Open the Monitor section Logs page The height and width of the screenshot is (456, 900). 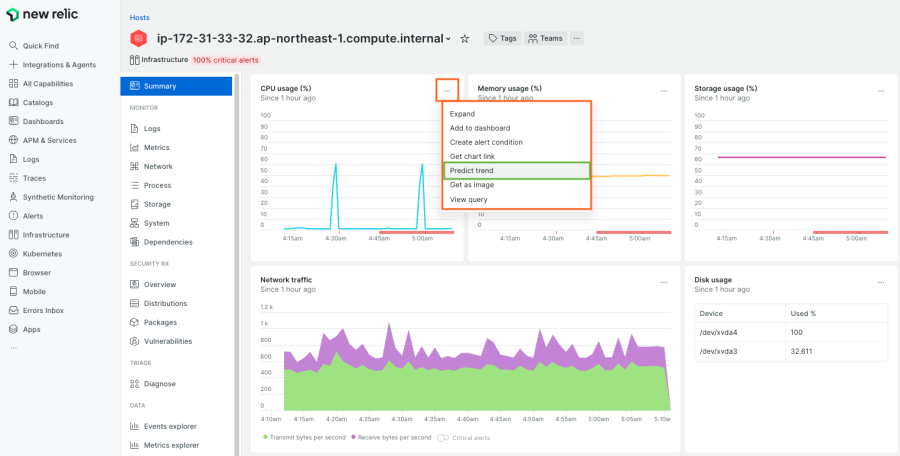coord(145,129)
